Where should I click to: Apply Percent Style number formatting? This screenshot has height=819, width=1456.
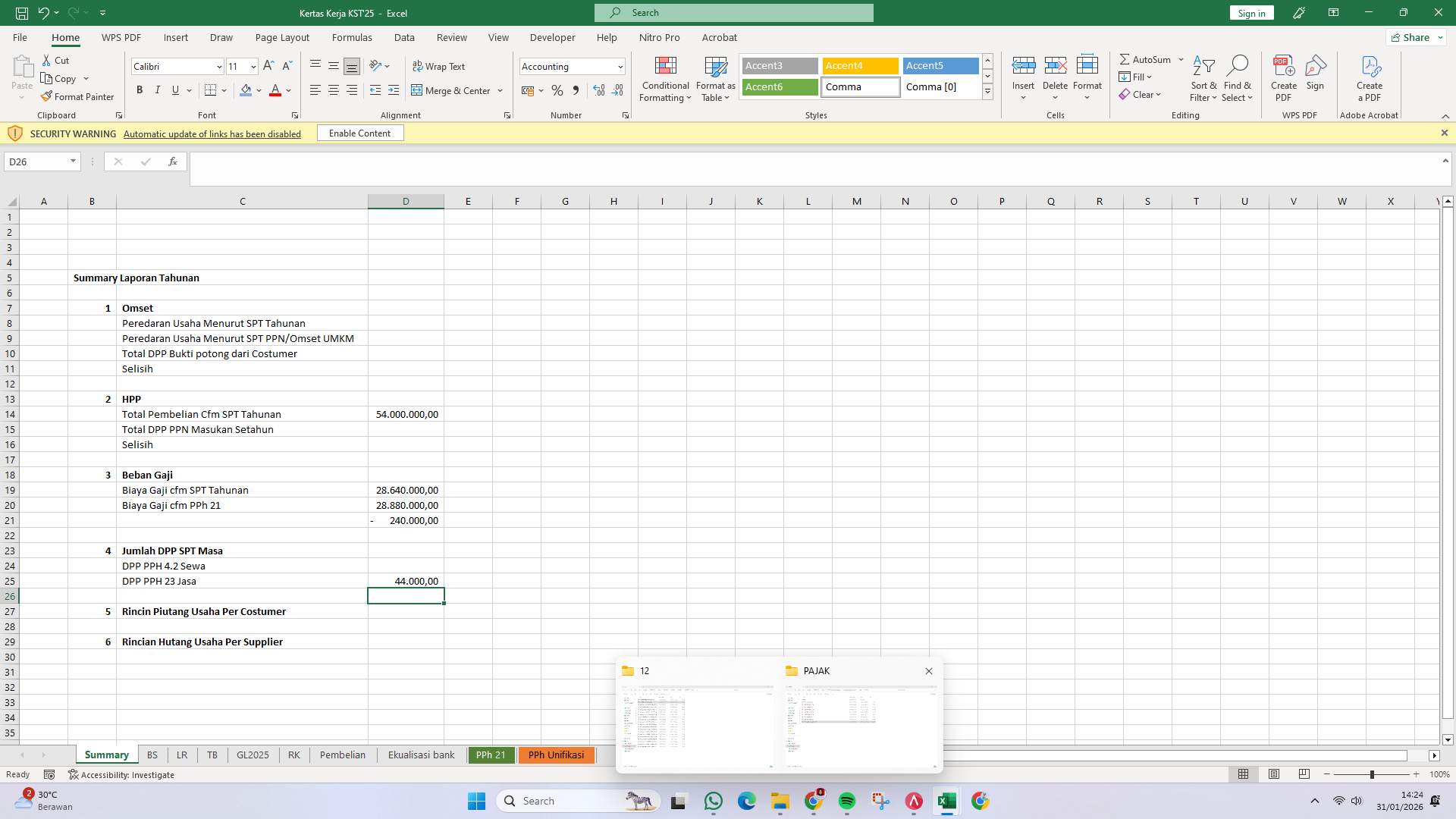click(x=557, y=90)
